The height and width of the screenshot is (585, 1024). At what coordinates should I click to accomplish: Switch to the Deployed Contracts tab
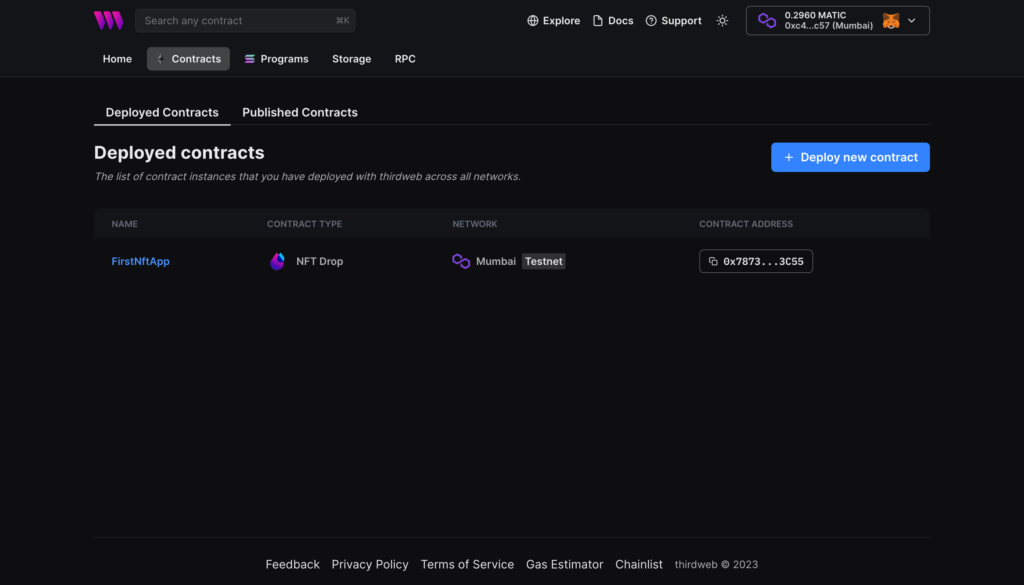(x=162, y=112)
